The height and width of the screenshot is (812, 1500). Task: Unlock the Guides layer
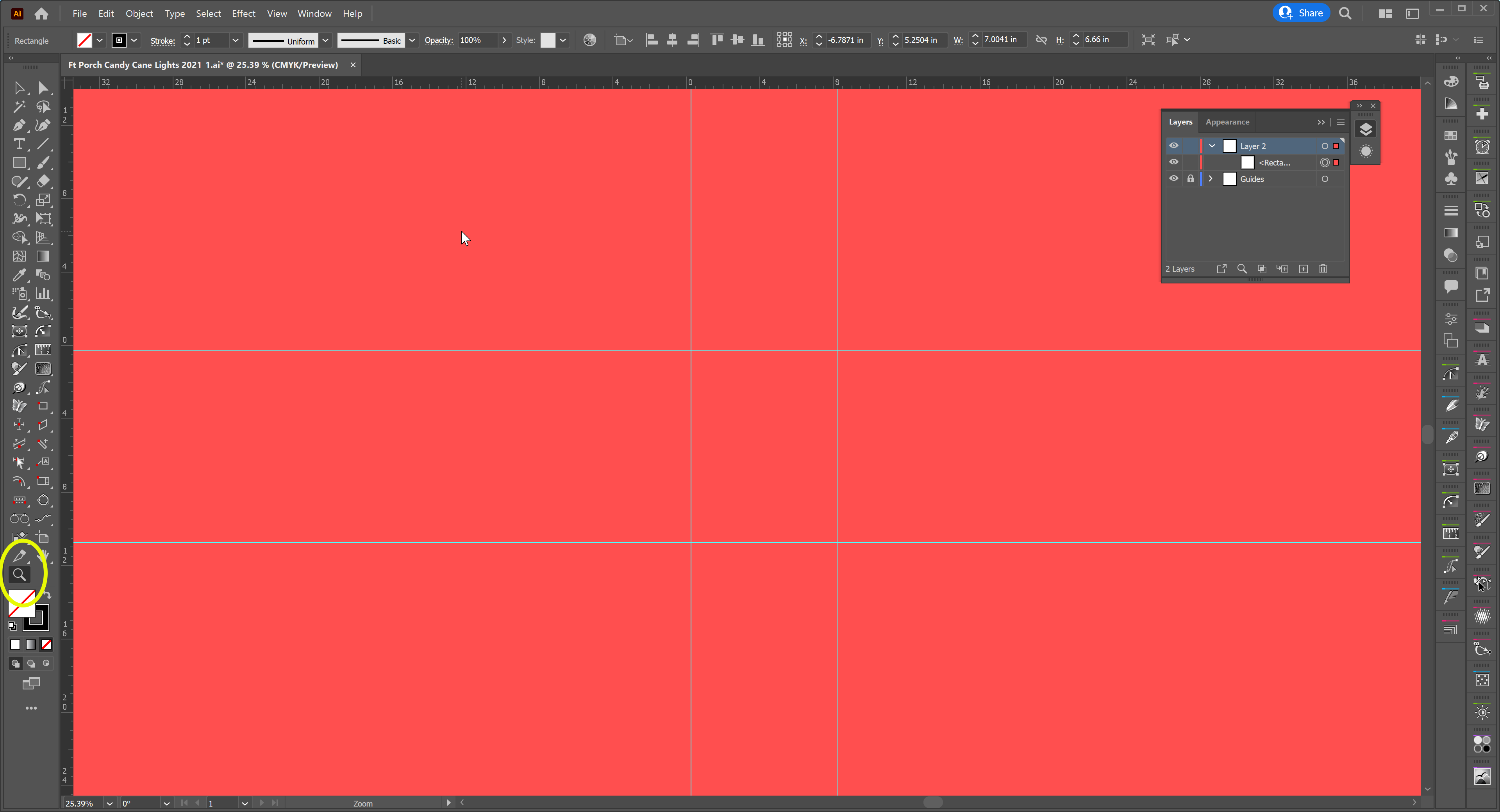[x=1190, y=179]
